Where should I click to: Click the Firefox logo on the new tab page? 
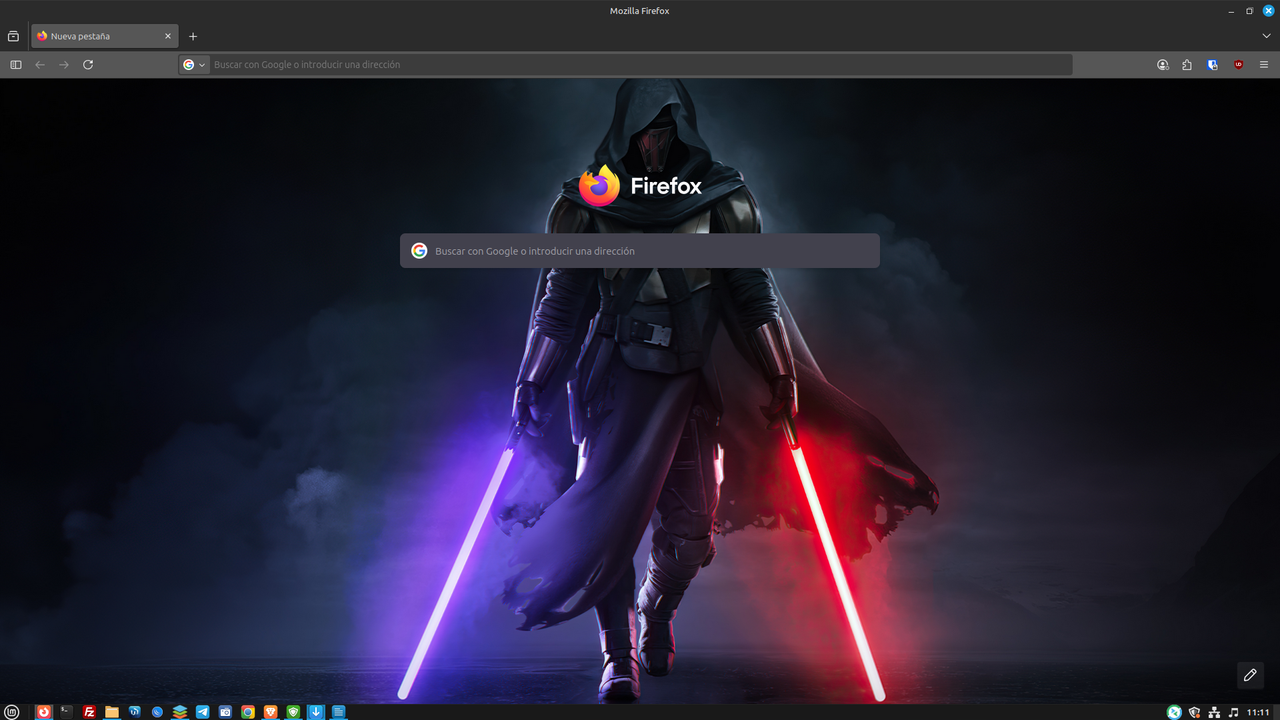(x=640, y=186)
